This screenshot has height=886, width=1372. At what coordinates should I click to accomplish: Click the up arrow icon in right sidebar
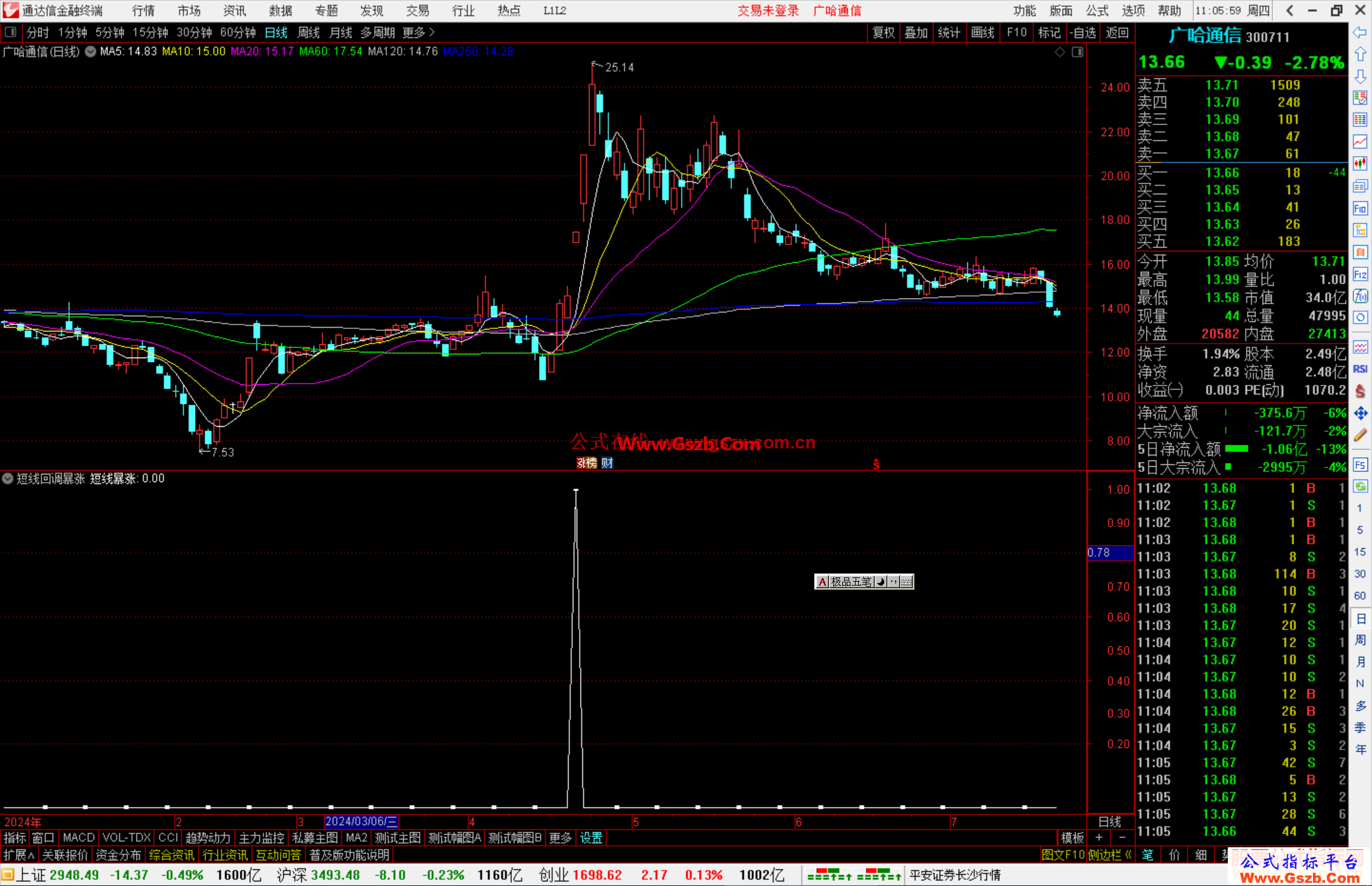(x=1360, y=55)
